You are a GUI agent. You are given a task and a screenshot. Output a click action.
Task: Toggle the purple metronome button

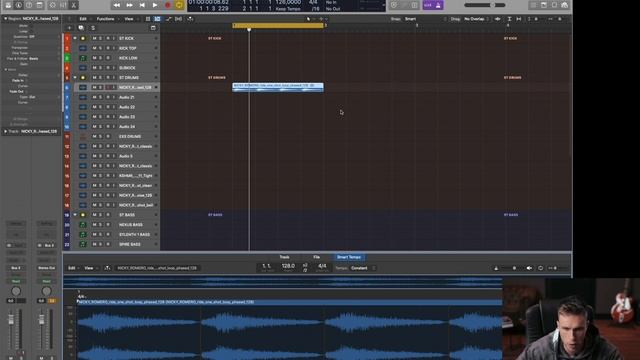[438, 5]
